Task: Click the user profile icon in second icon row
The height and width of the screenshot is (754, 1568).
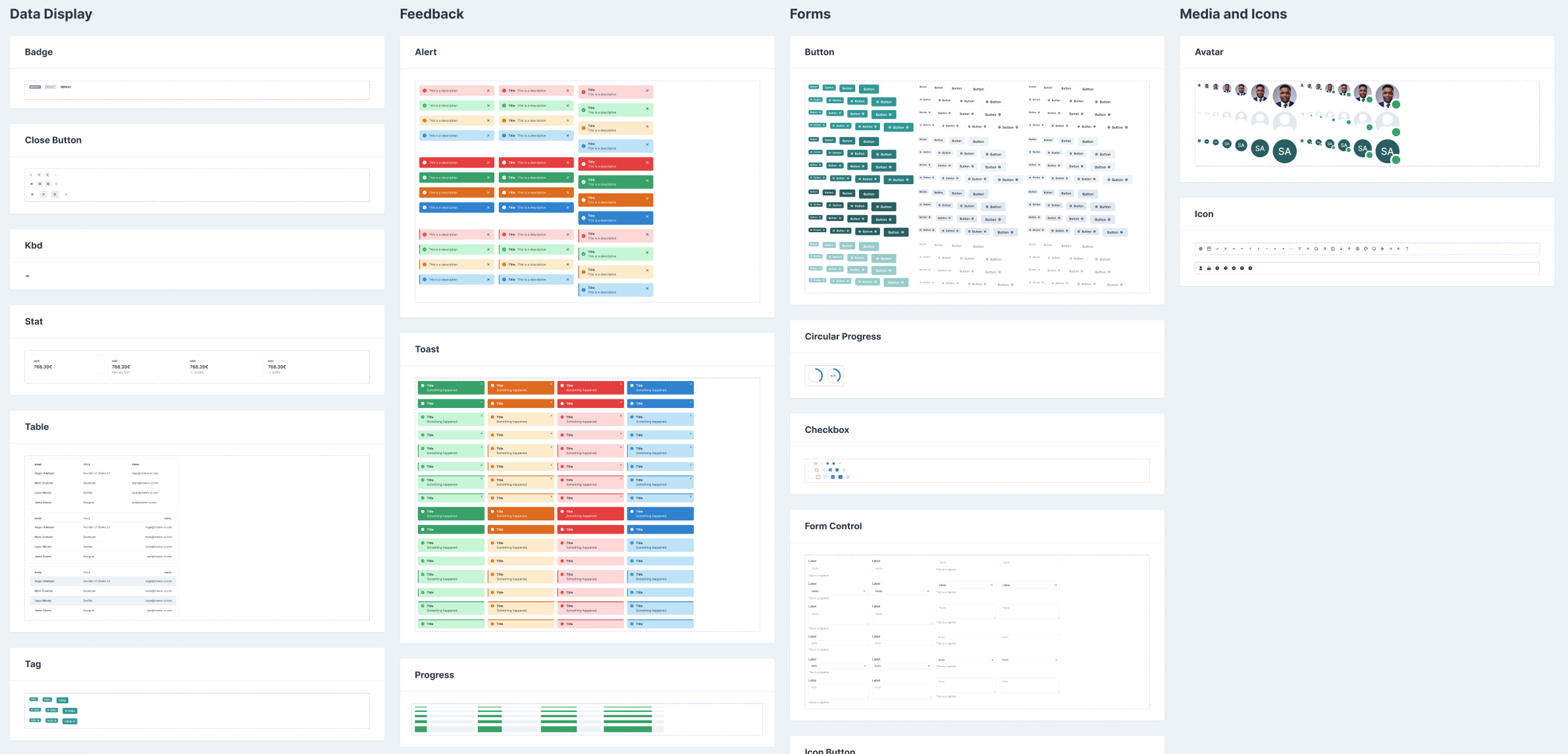Action: (x=1201, y=268)
